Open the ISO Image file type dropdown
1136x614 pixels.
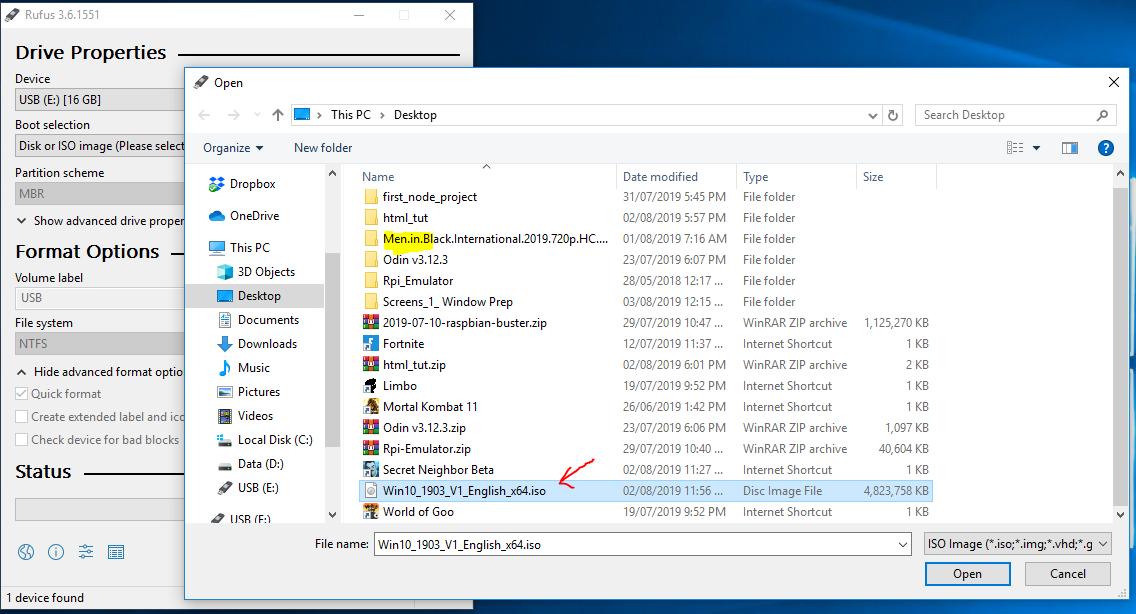click(x=1018, y=544)
